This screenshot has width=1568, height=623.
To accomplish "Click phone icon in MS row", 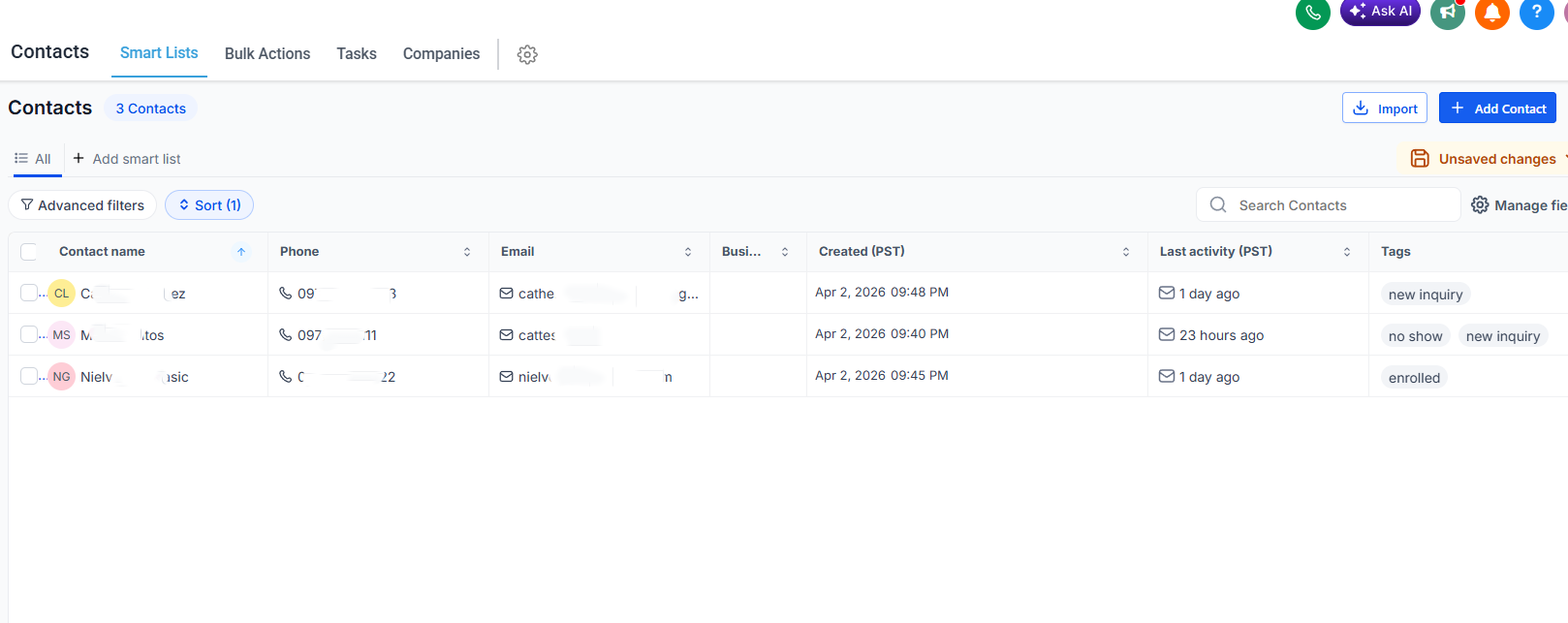I will pos(286,334).
